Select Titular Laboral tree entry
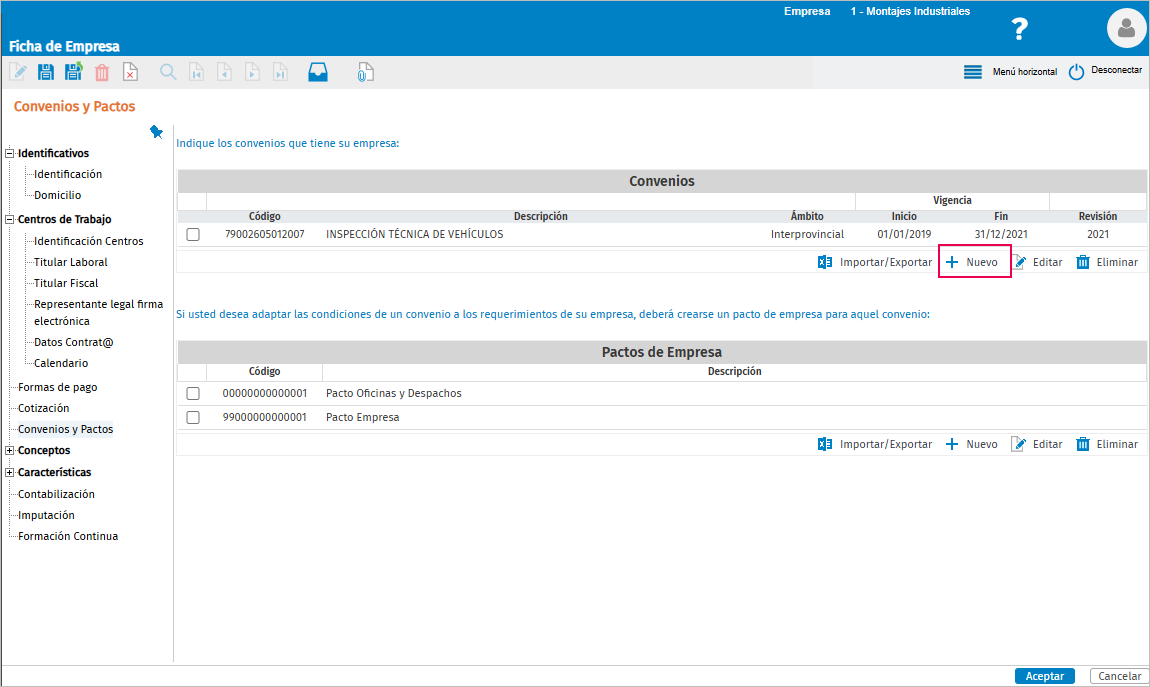Screen dimensions: 1150x687 tap(70, 262)
